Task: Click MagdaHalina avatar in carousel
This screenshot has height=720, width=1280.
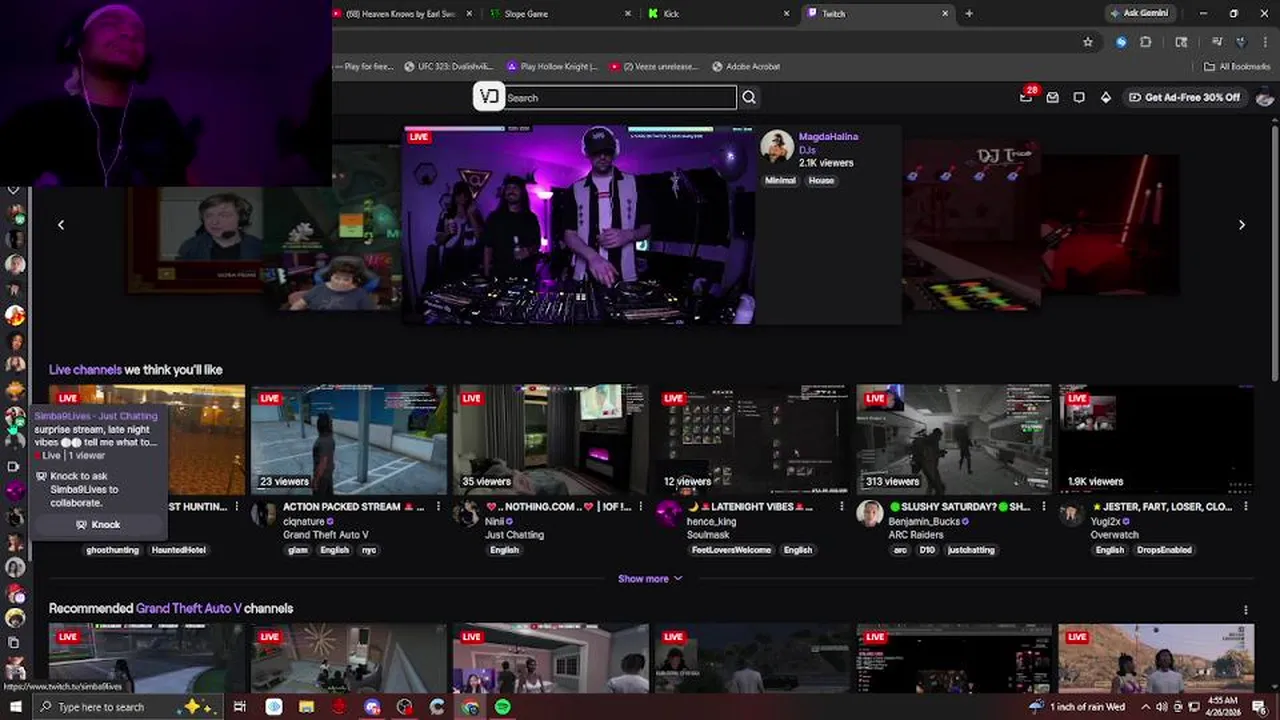Action: [776, 146]
